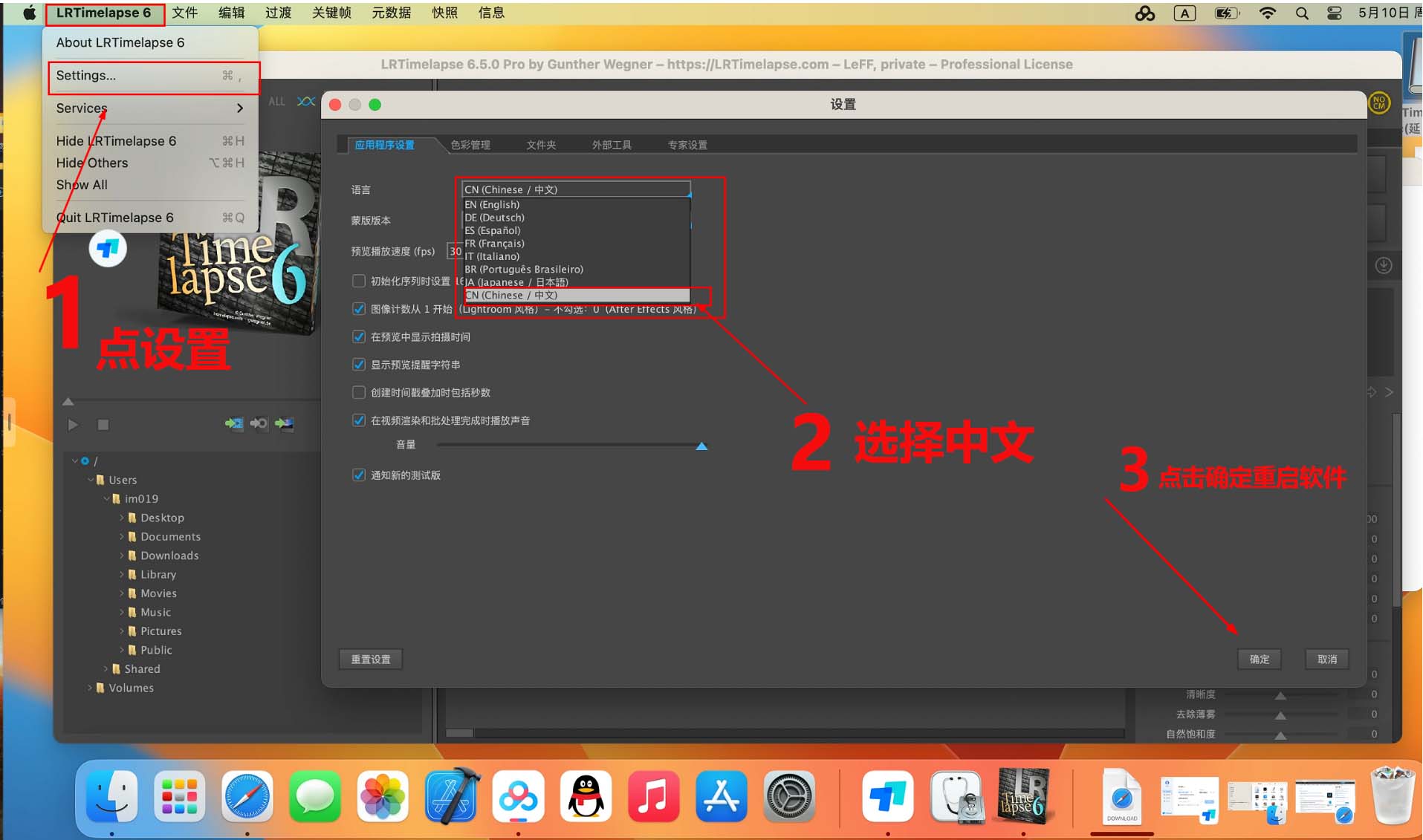
Task: Uncheck 在预览中显示拍摄时间 checkbox
Action: [x=359, y=336]
